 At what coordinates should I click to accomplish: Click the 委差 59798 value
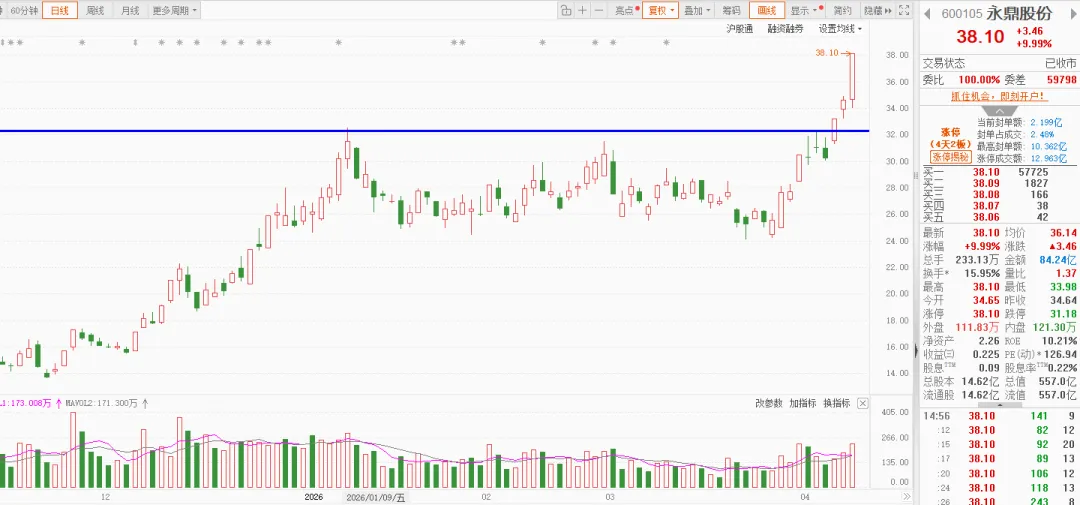coord(1061,81)
